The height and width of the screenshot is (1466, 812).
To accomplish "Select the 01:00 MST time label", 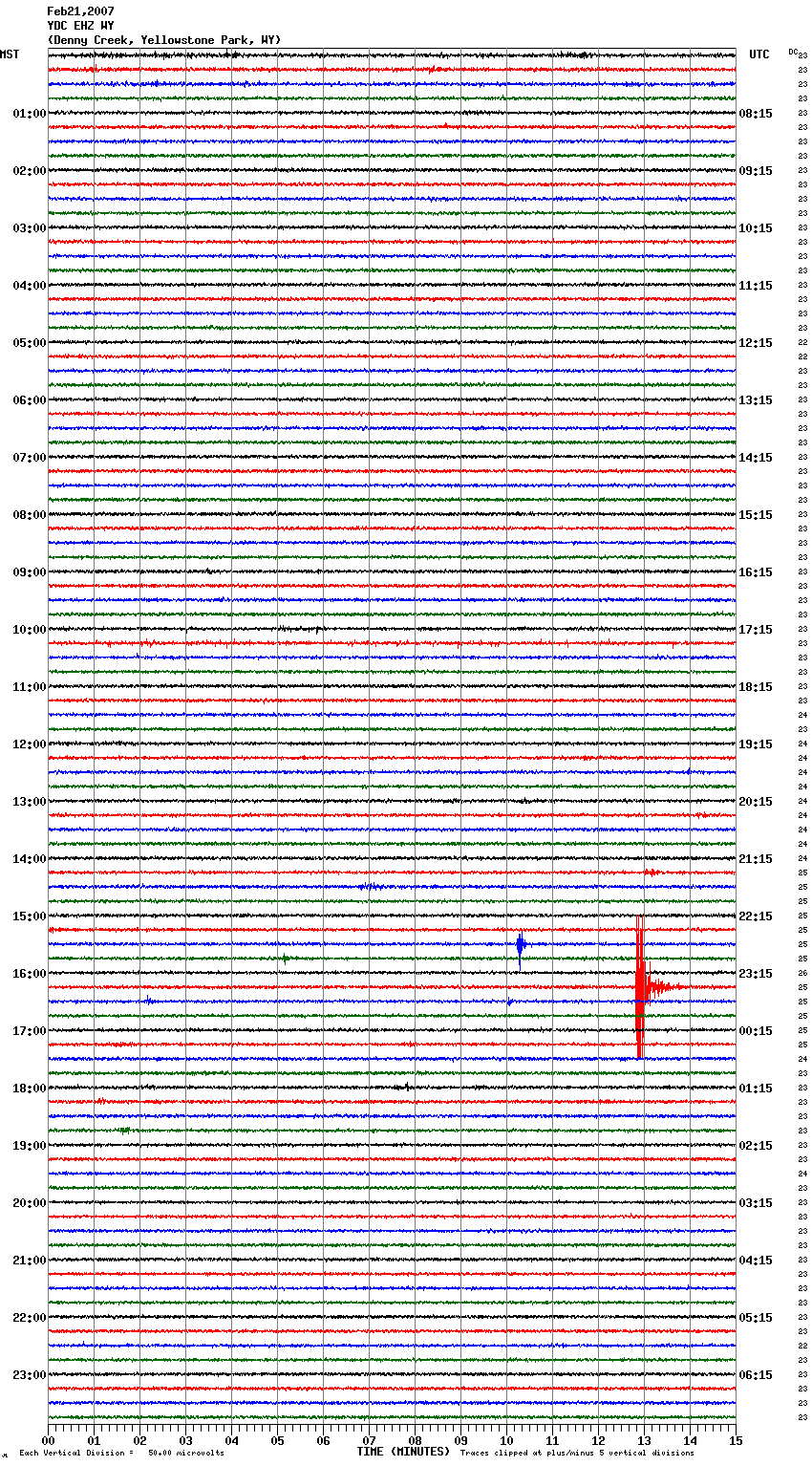I will 29,114.
